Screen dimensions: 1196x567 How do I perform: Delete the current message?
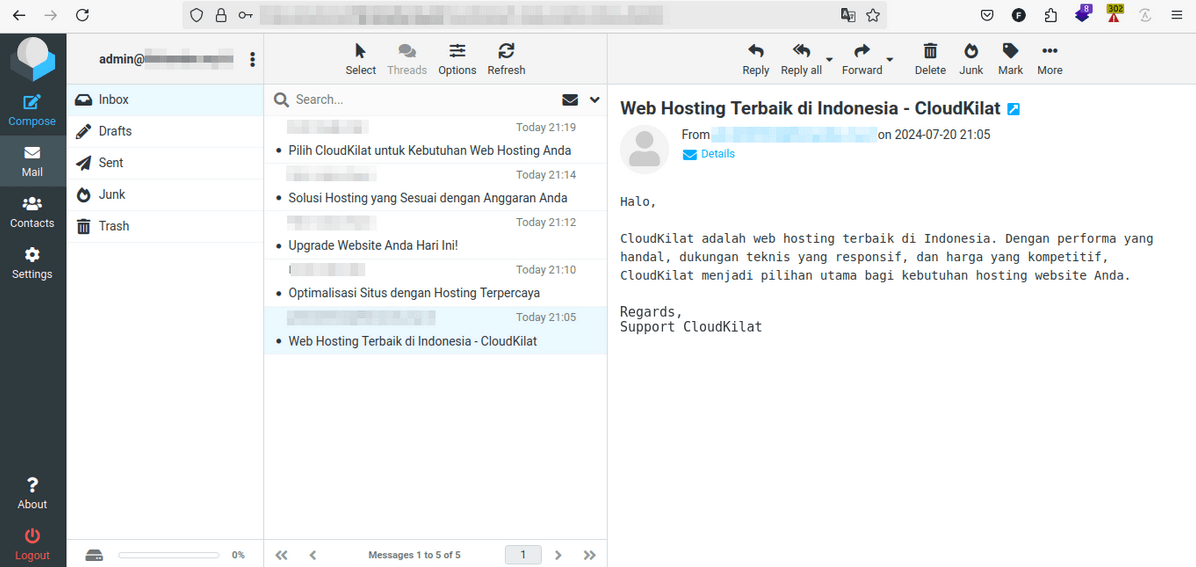coord(929,59)
